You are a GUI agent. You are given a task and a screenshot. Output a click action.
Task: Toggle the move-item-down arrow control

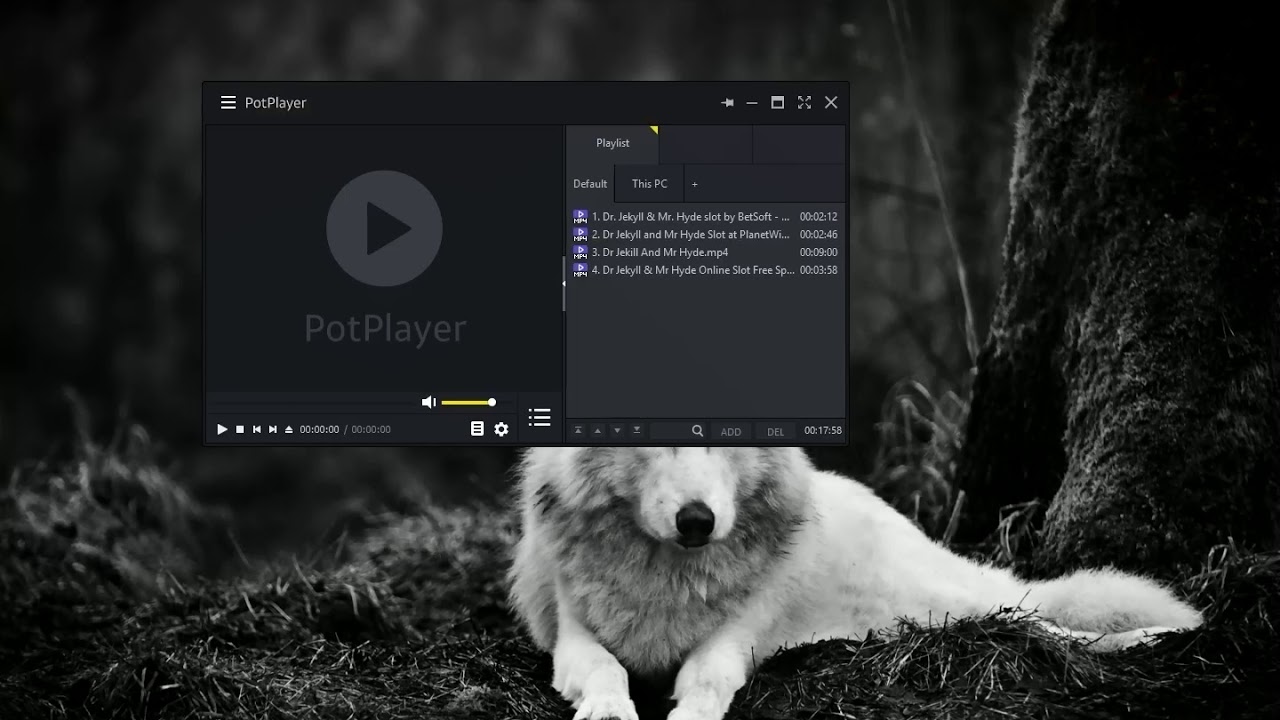(x=615, y=430)
